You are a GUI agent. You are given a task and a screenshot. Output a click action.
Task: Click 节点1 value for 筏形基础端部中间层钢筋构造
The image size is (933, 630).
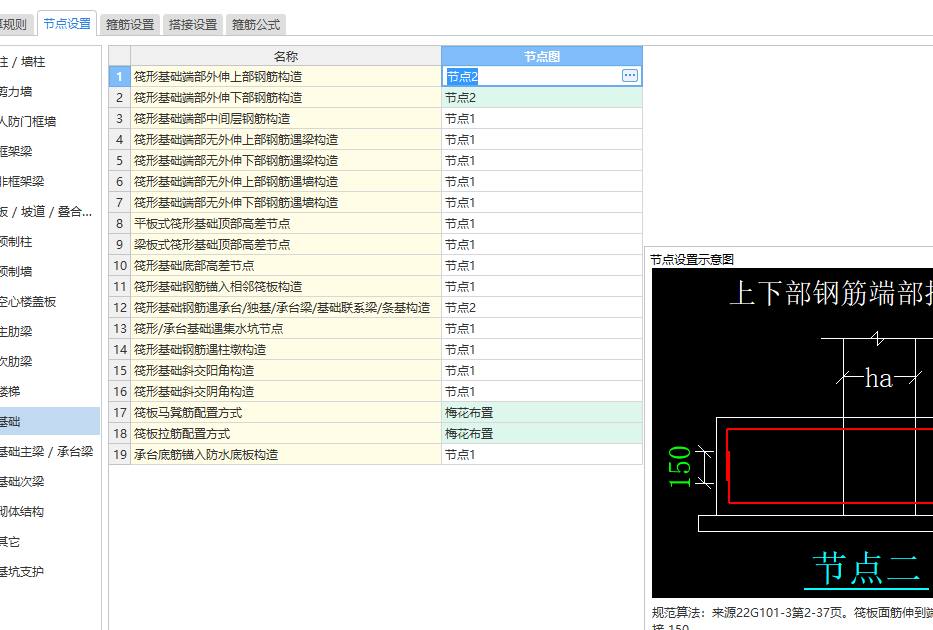(x=541, y=118)
